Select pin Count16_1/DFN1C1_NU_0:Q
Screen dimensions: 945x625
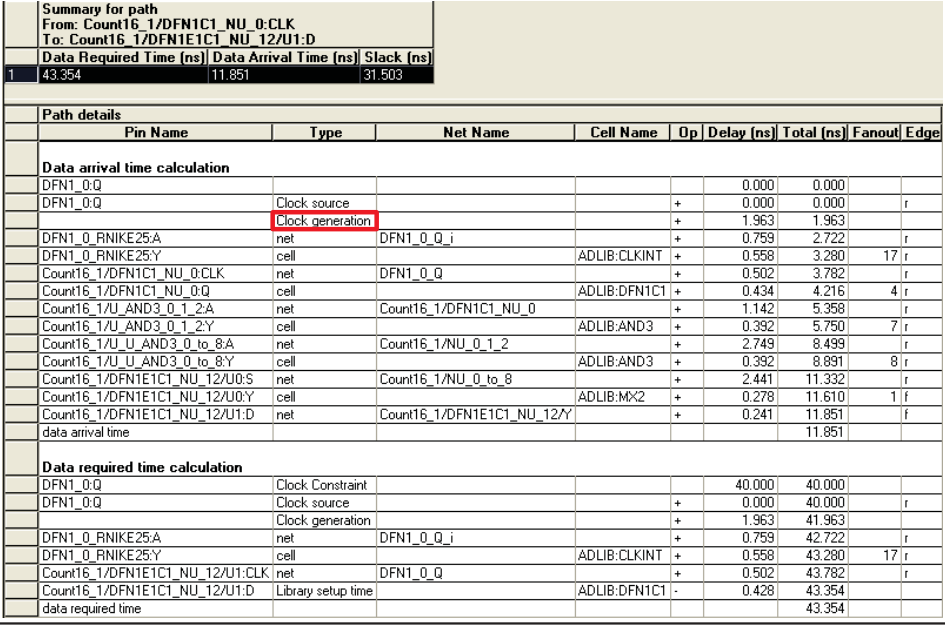pos(156,291)
